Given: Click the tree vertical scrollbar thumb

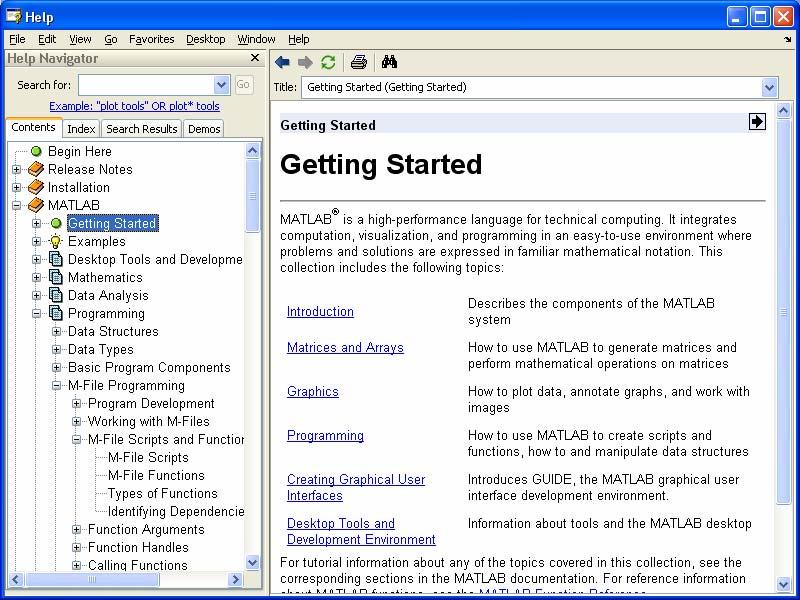Looking at the screenshot, I should pyautogui.click(x=253, y=196).
